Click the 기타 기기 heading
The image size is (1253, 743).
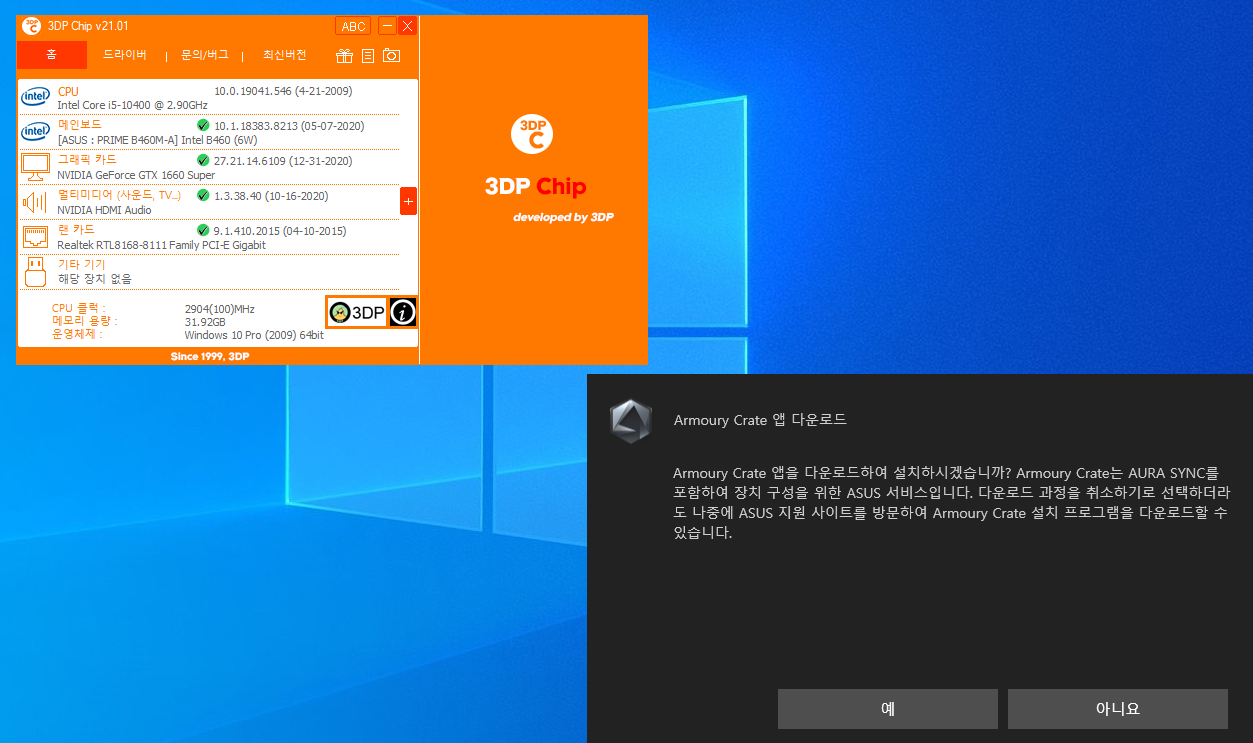81,264
